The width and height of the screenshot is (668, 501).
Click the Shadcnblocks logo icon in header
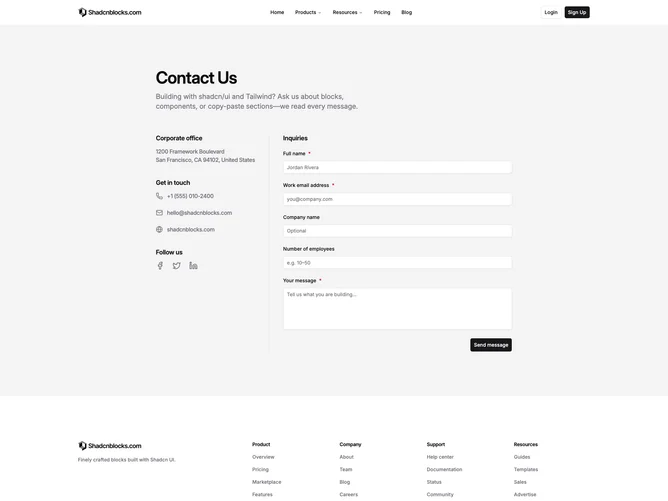click(82, 12)
